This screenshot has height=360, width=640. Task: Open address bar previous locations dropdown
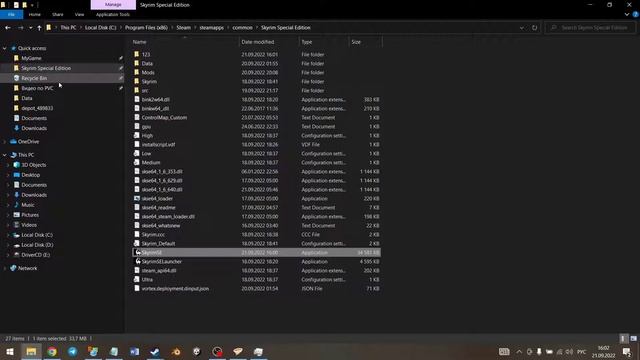522,28
